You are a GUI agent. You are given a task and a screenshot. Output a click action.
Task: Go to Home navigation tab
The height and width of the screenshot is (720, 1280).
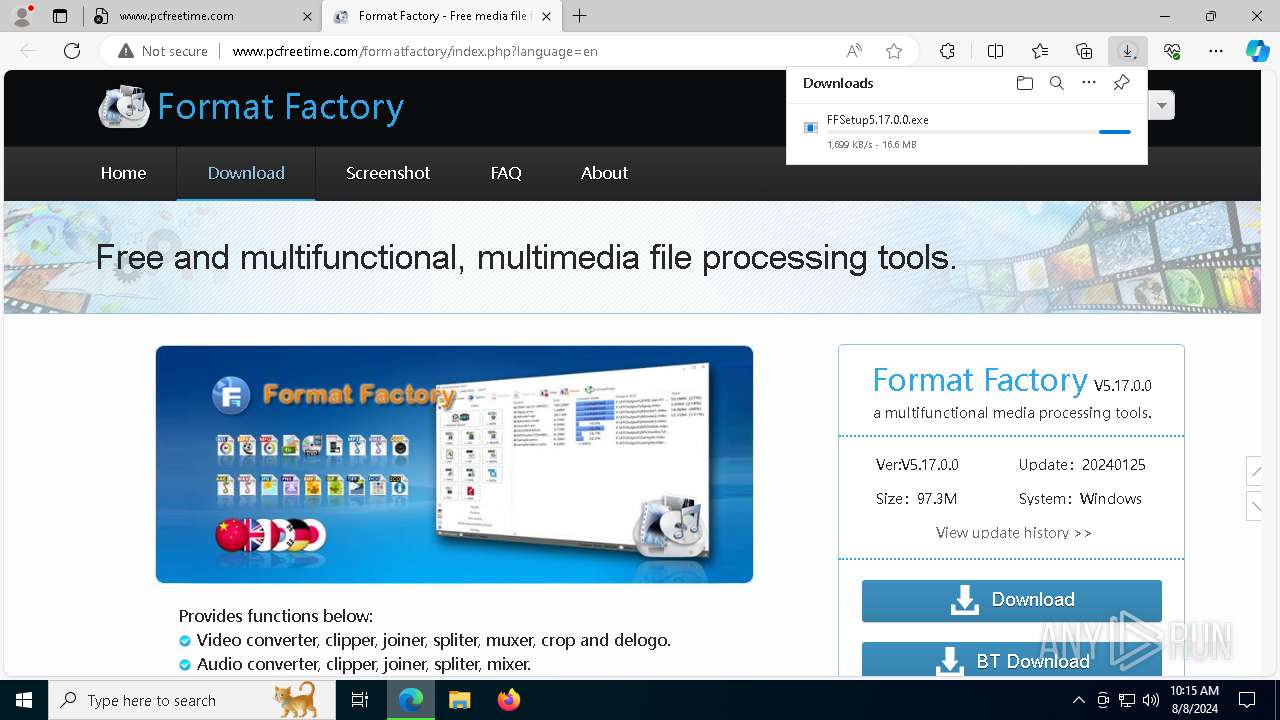(123, 173)
